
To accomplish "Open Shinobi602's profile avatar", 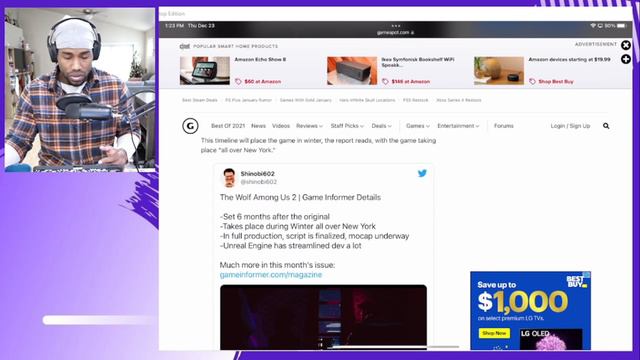I will coord(229,178).
